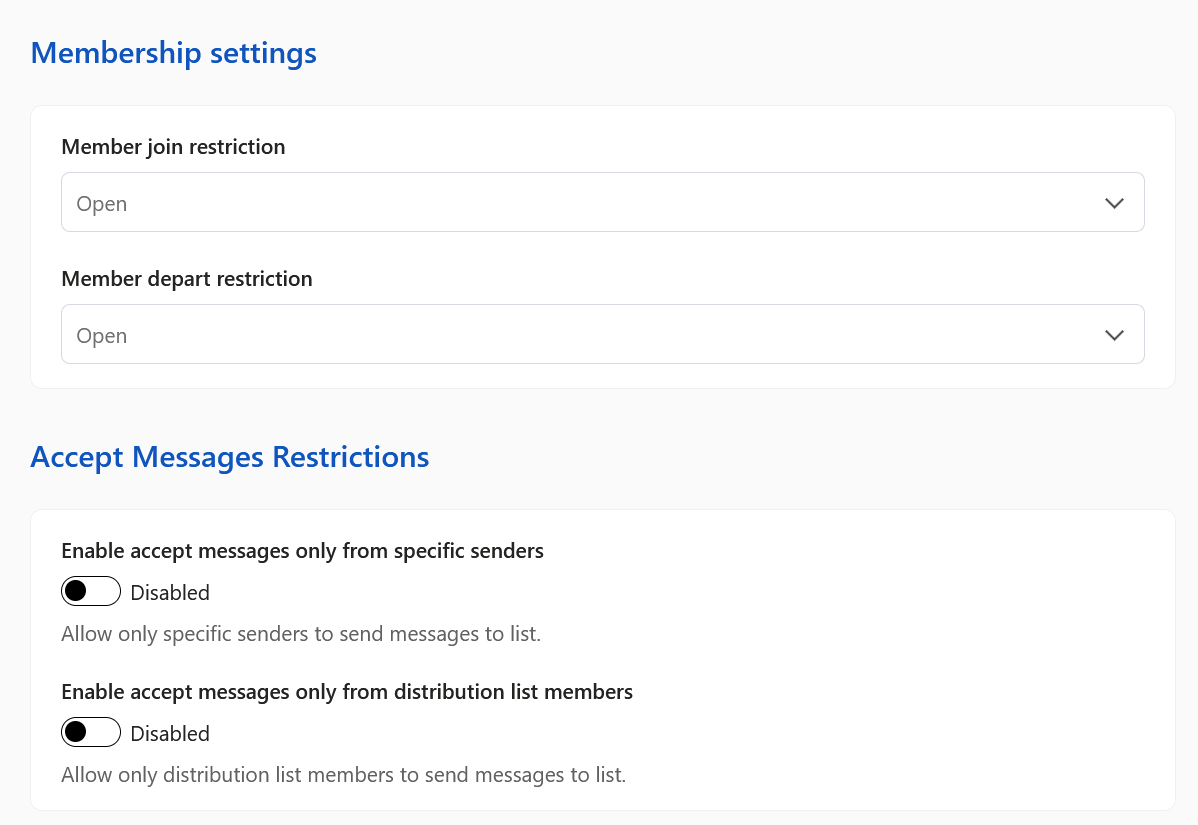Click the Member depart restriction label
Screen dimensions: 1198x825
(187, 278)
